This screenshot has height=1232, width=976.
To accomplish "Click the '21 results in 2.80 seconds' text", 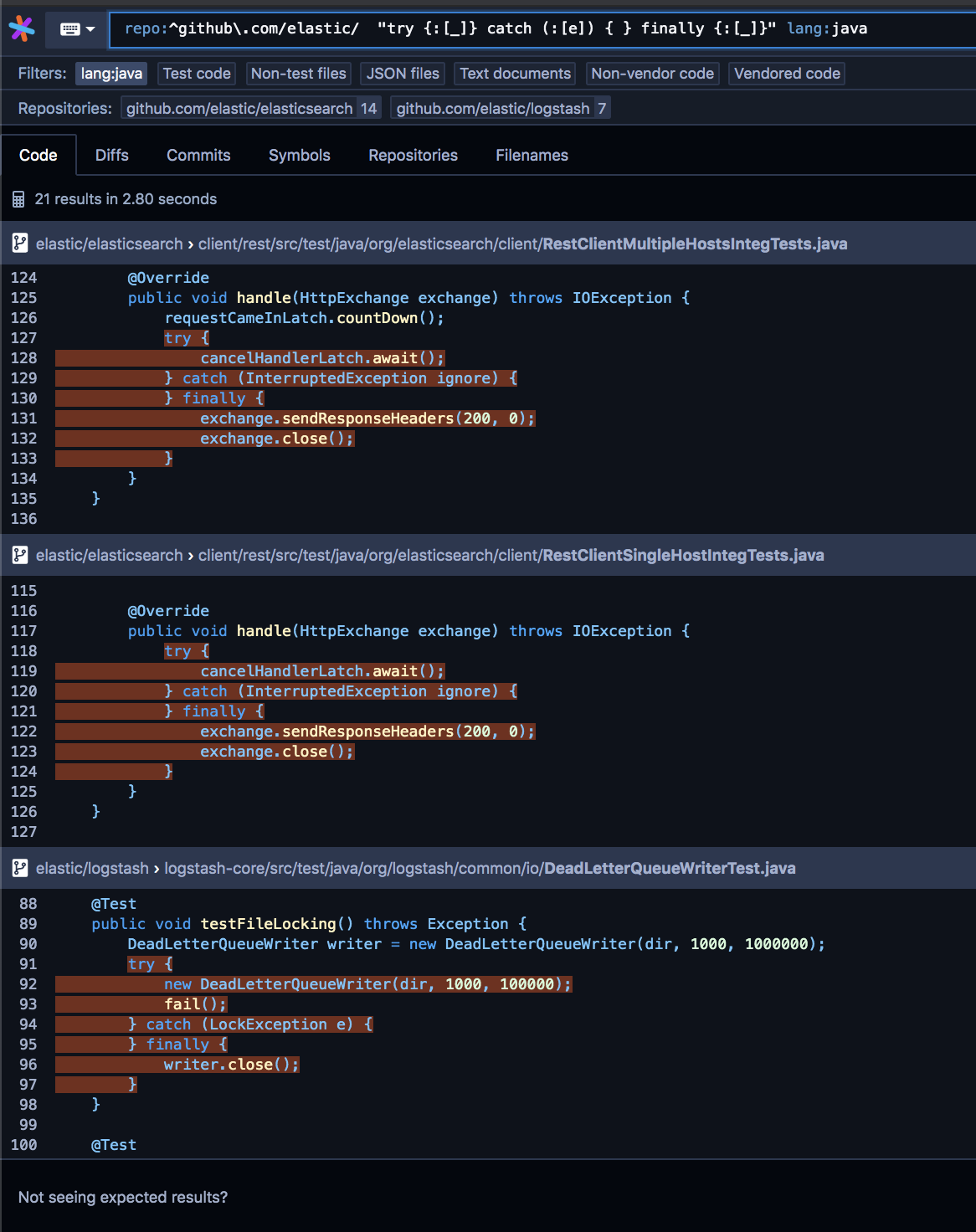I will coord(126,199).
